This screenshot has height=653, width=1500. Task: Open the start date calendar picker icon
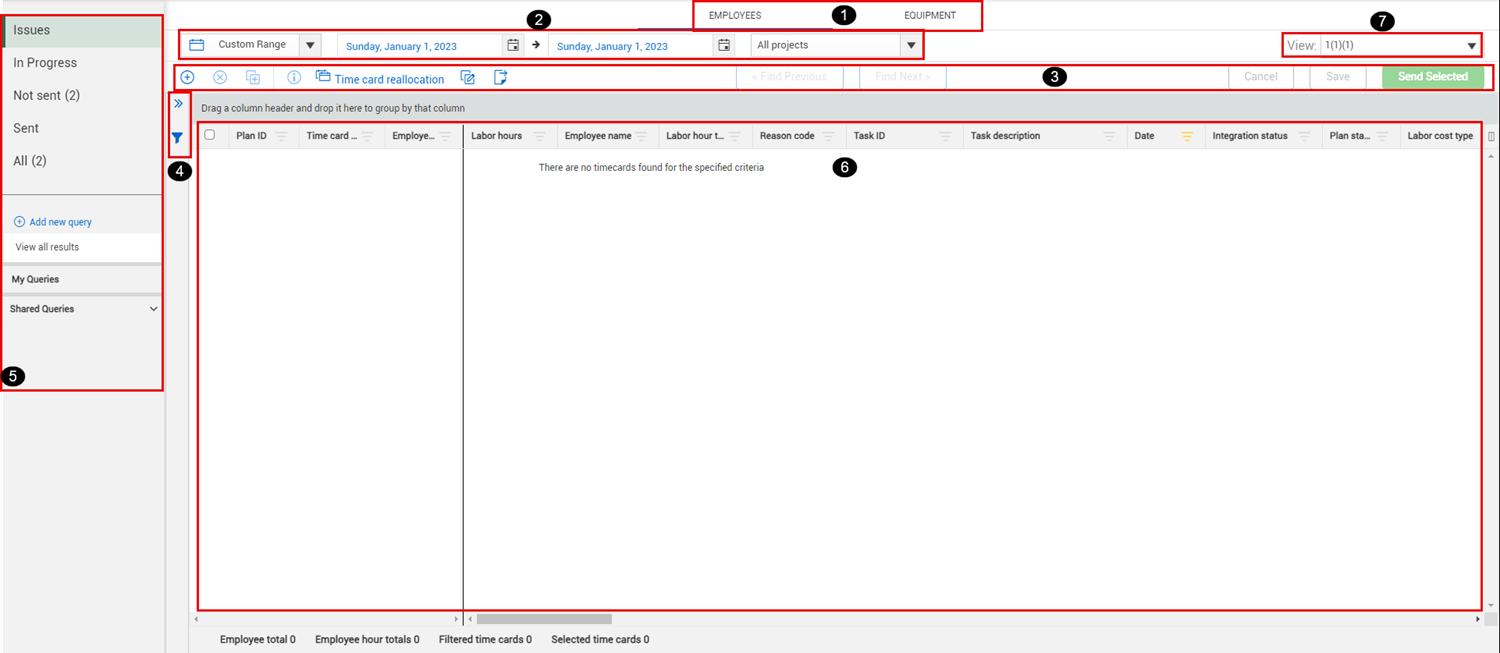click(x=513, y=45)
